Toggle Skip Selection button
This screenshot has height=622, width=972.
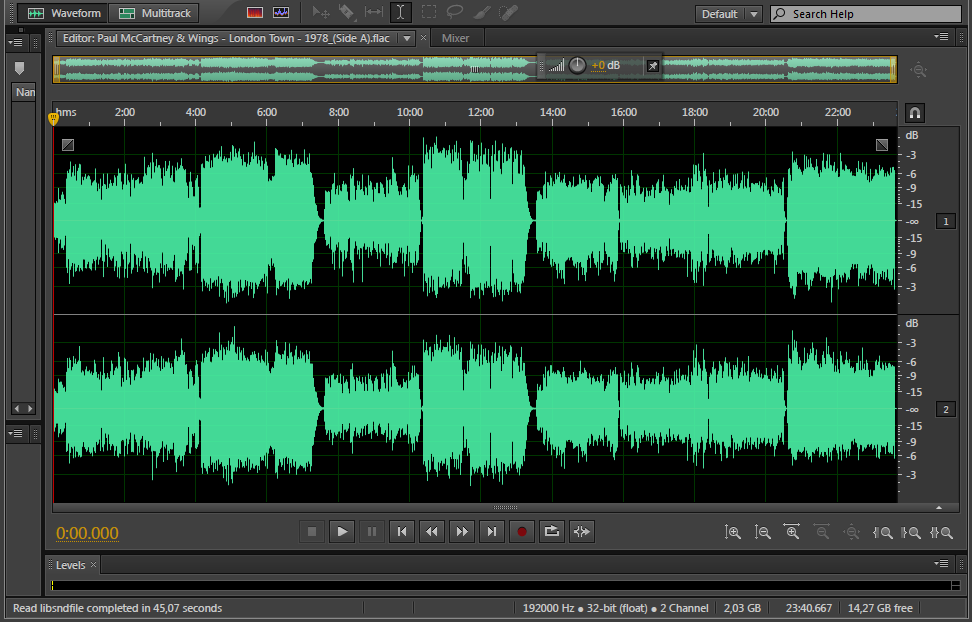point(581,531)
